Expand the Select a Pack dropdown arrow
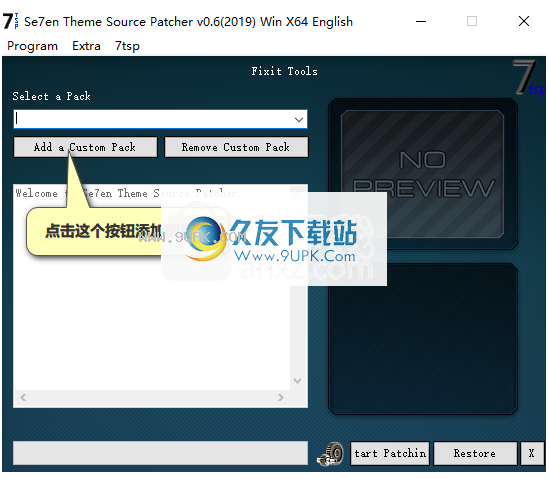549x479 pixels. coord(299,119)
